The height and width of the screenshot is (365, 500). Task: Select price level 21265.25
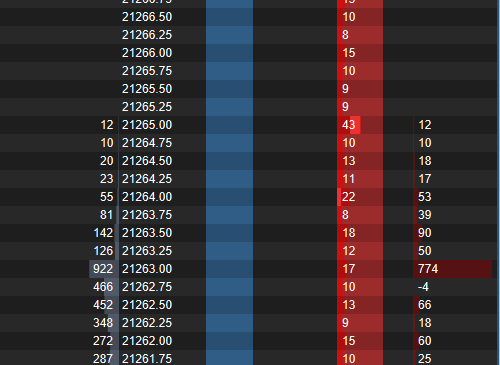(147, 107)
